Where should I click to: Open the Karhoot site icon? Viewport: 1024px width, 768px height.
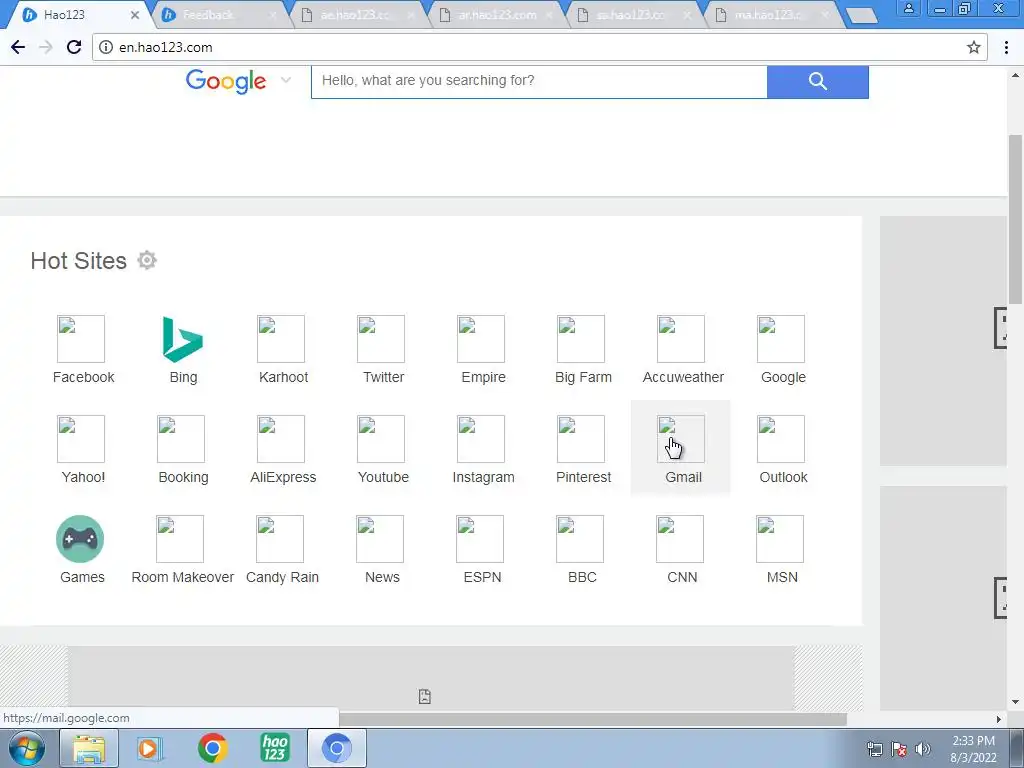(x=281, y=339)
